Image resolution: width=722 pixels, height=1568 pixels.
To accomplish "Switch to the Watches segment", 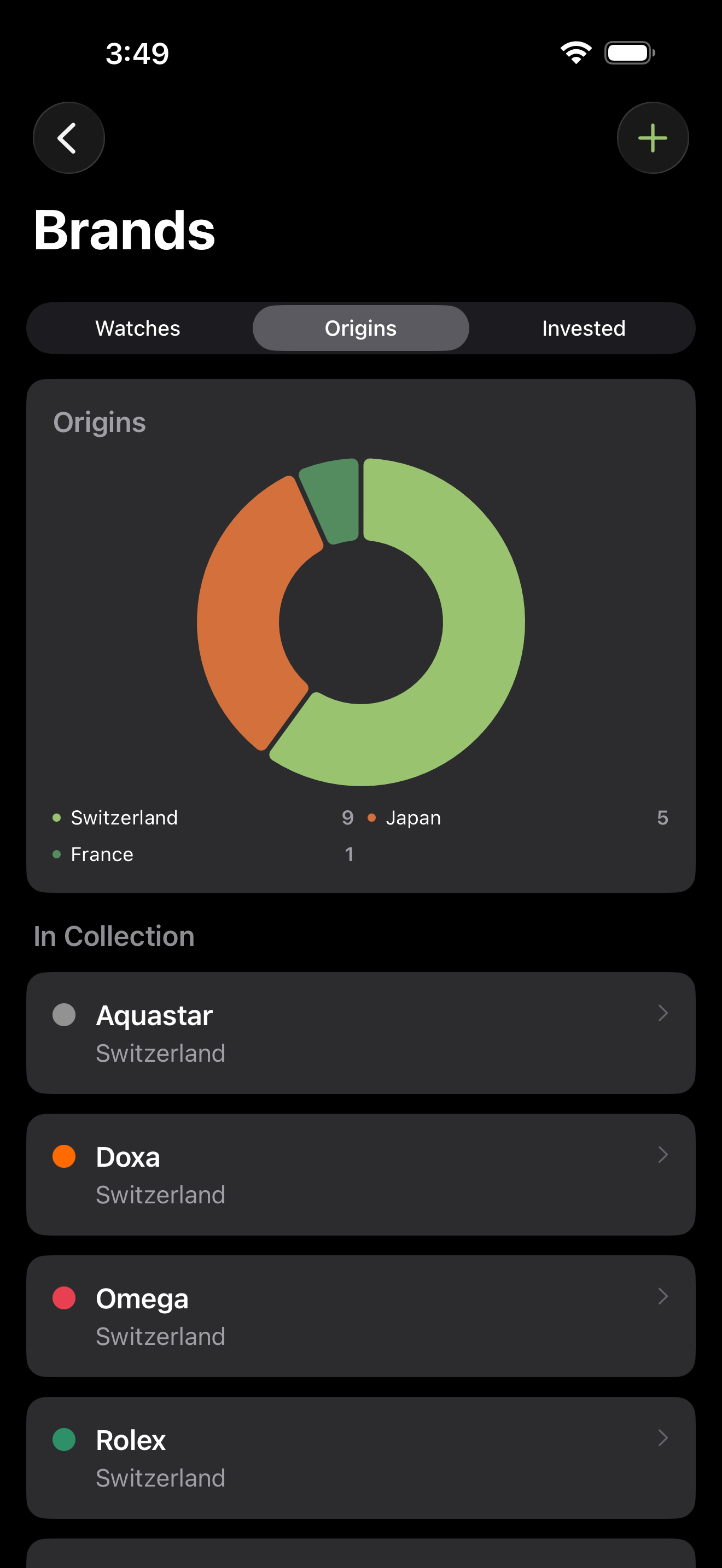I will 138,328.
